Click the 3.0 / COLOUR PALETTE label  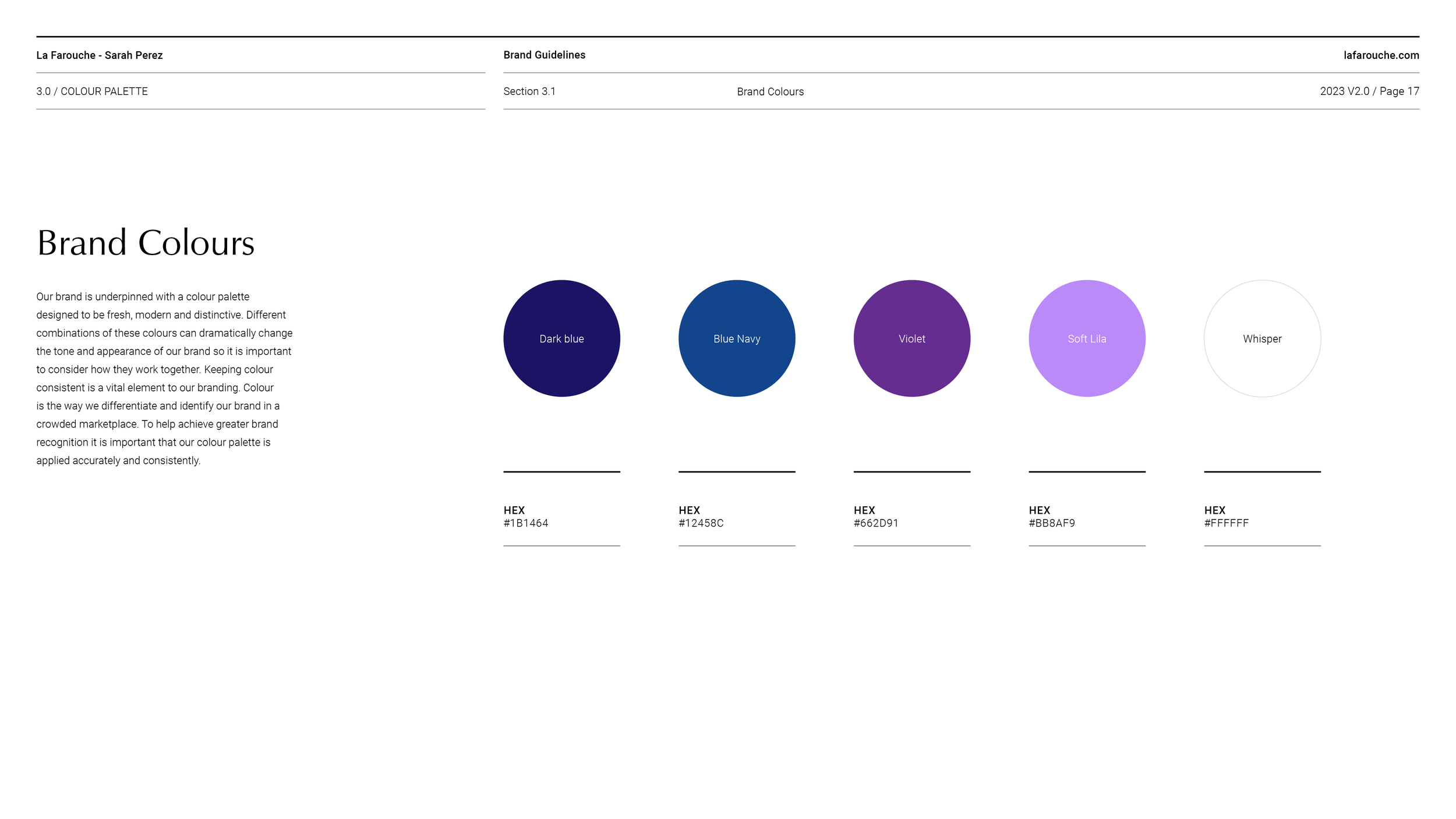[92, 91]
